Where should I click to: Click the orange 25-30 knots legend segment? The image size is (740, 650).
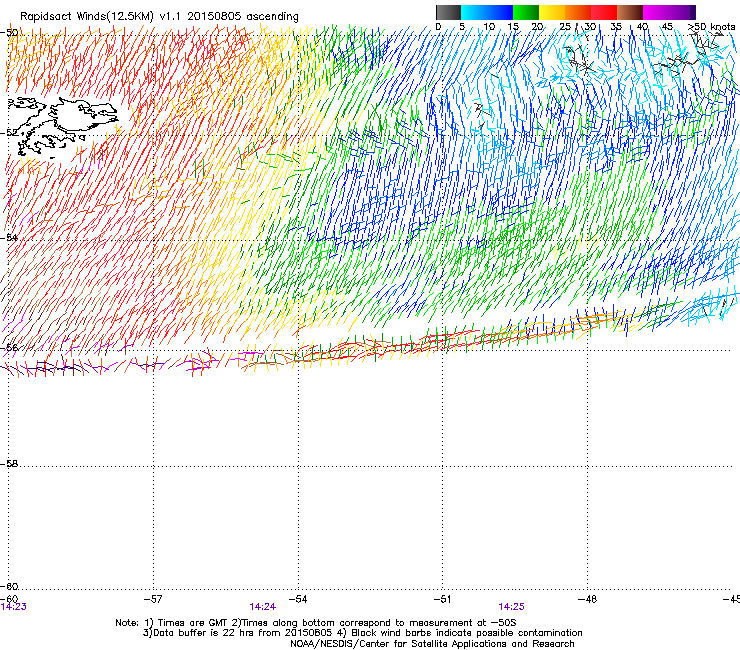tap(578, 12)
